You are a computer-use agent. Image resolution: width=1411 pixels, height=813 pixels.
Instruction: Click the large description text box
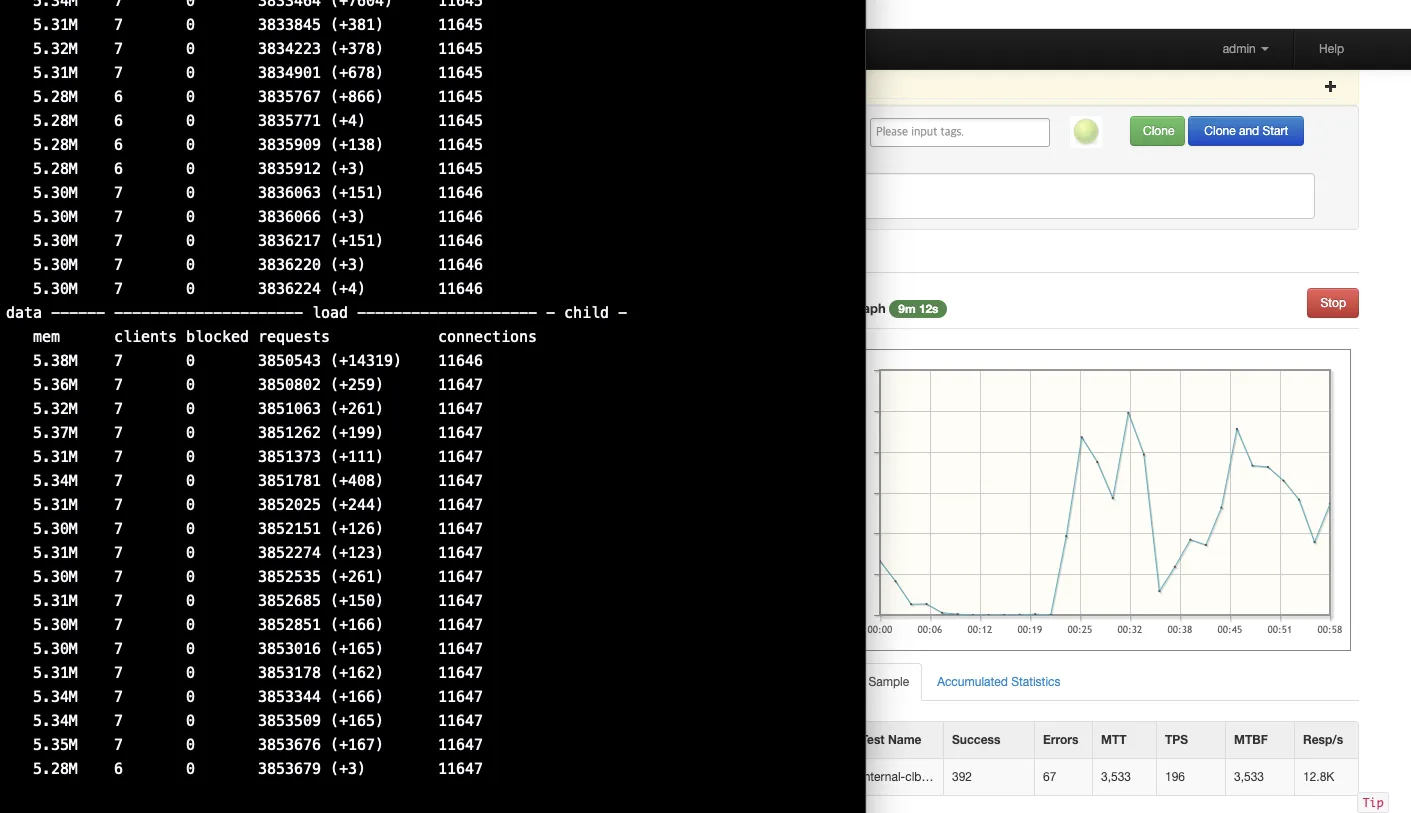pyautogui.click(x=1090, y=196)
